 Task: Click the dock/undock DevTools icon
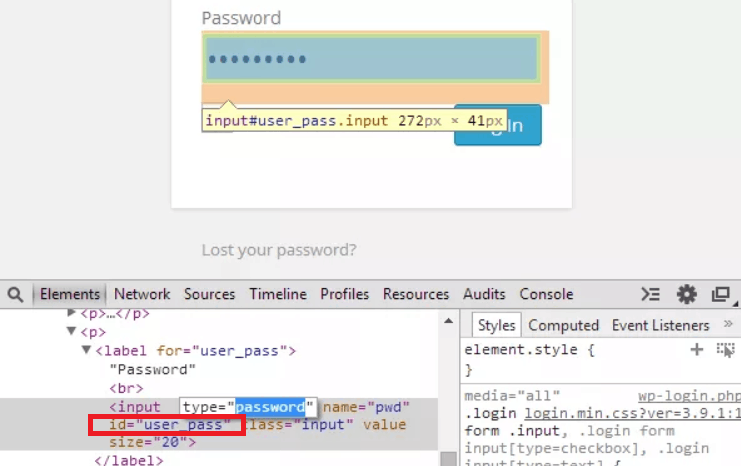(x=720, y=294)
